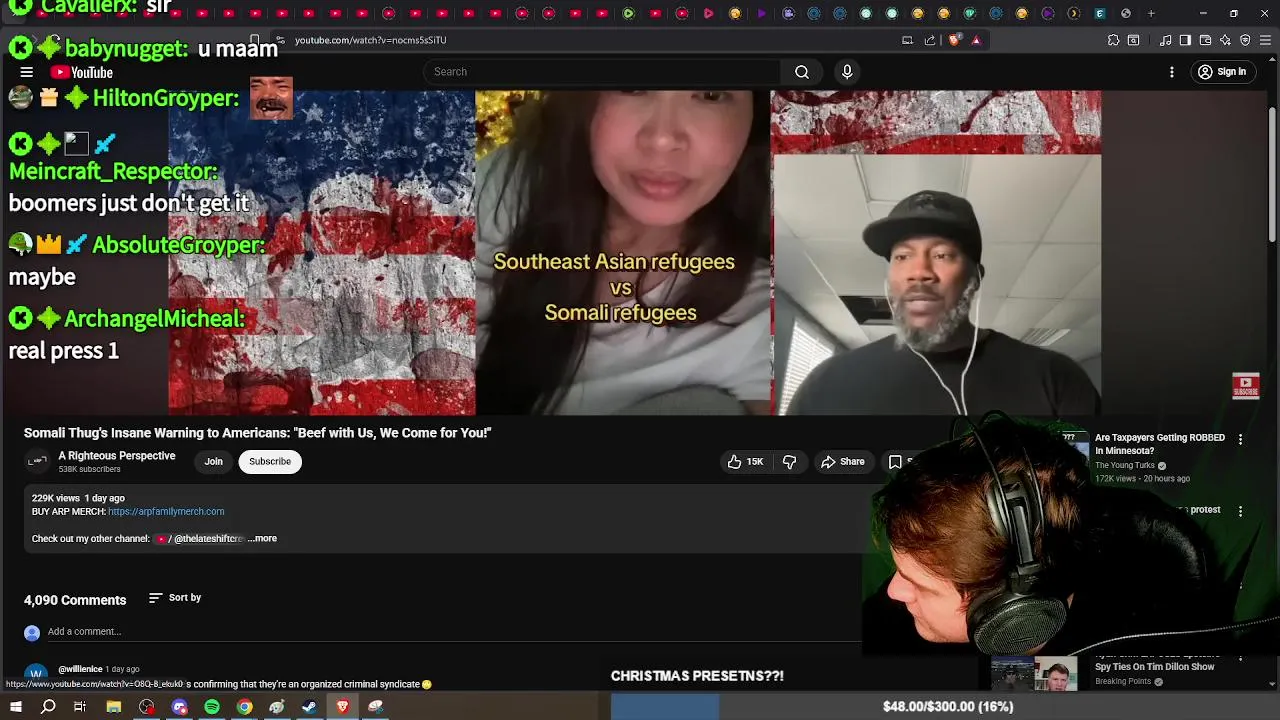
Task: Open A Righteous Perspective channel avatar
Action: (x=37, y=461)
